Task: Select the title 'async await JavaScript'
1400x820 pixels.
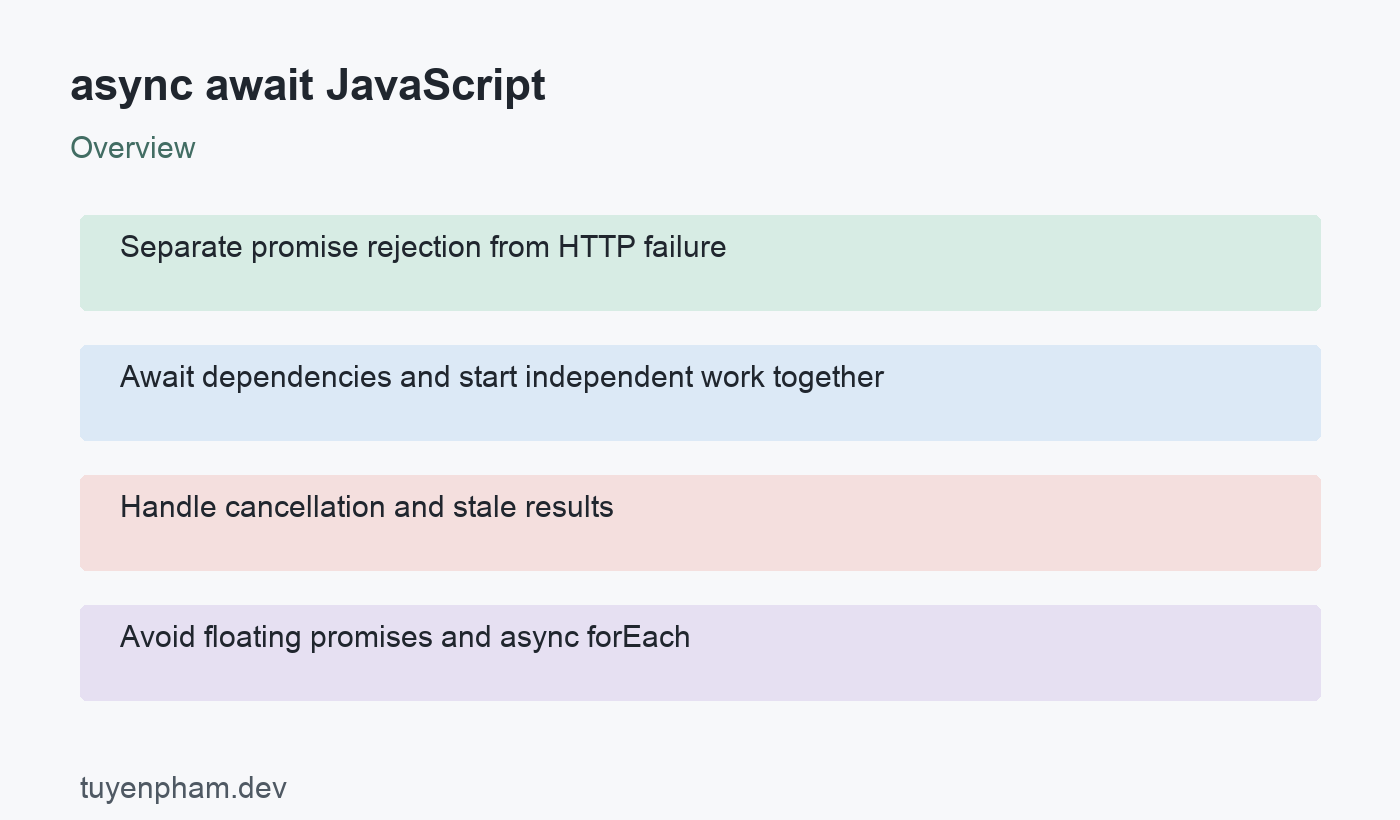Action: click(x=308, y=86)
